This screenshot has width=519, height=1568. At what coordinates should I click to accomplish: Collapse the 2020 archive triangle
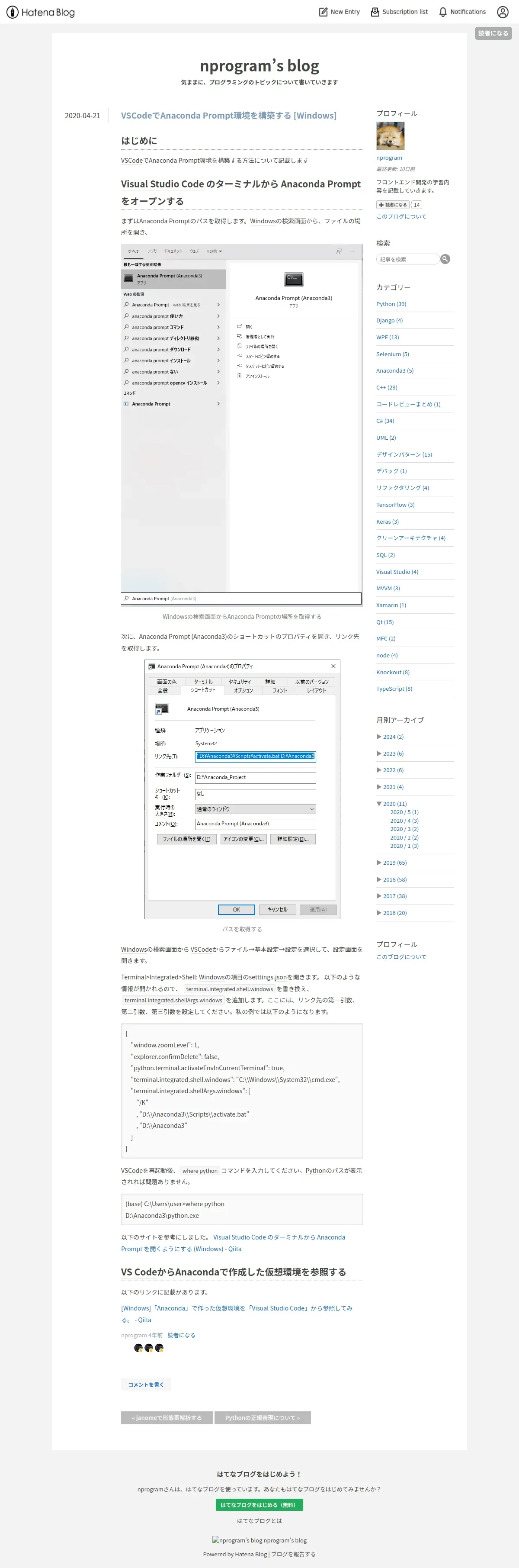(379, 804)
